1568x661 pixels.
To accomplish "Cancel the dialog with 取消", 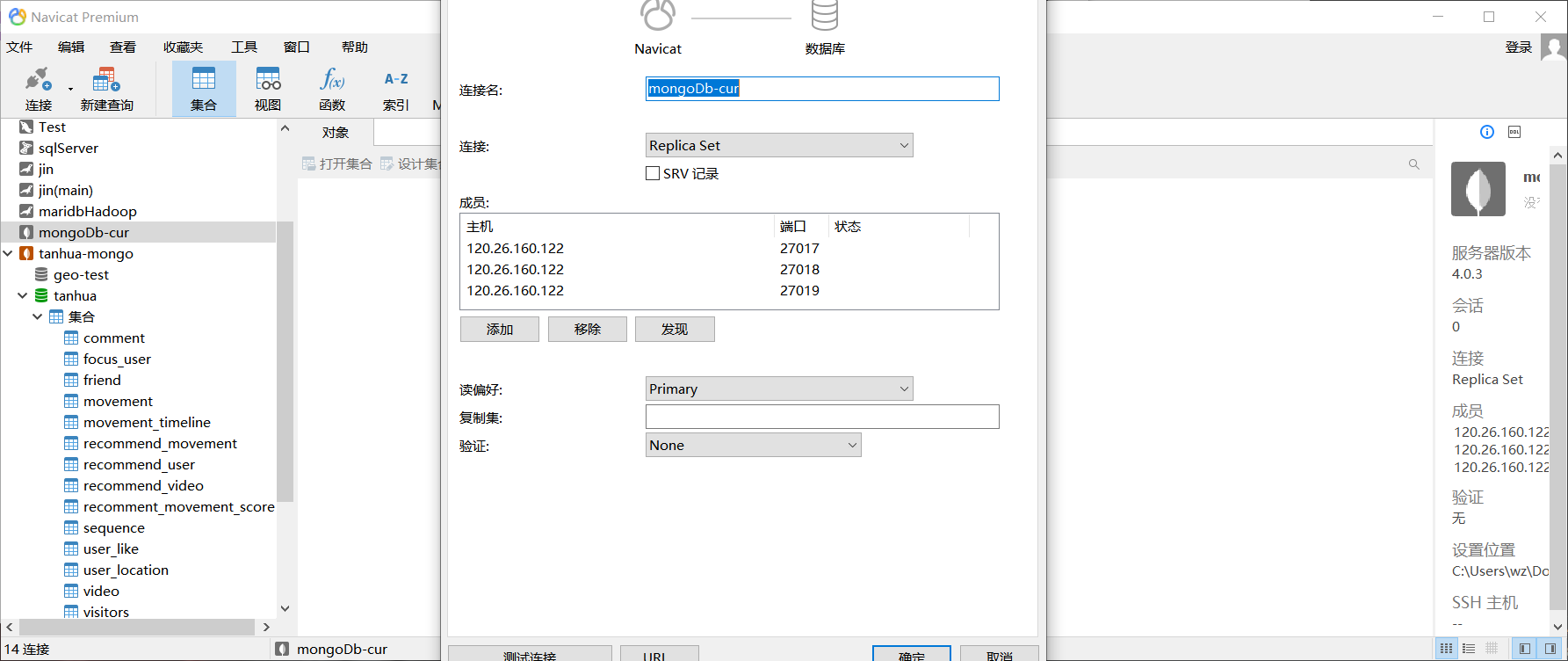I will click(x=1000, y=653).
